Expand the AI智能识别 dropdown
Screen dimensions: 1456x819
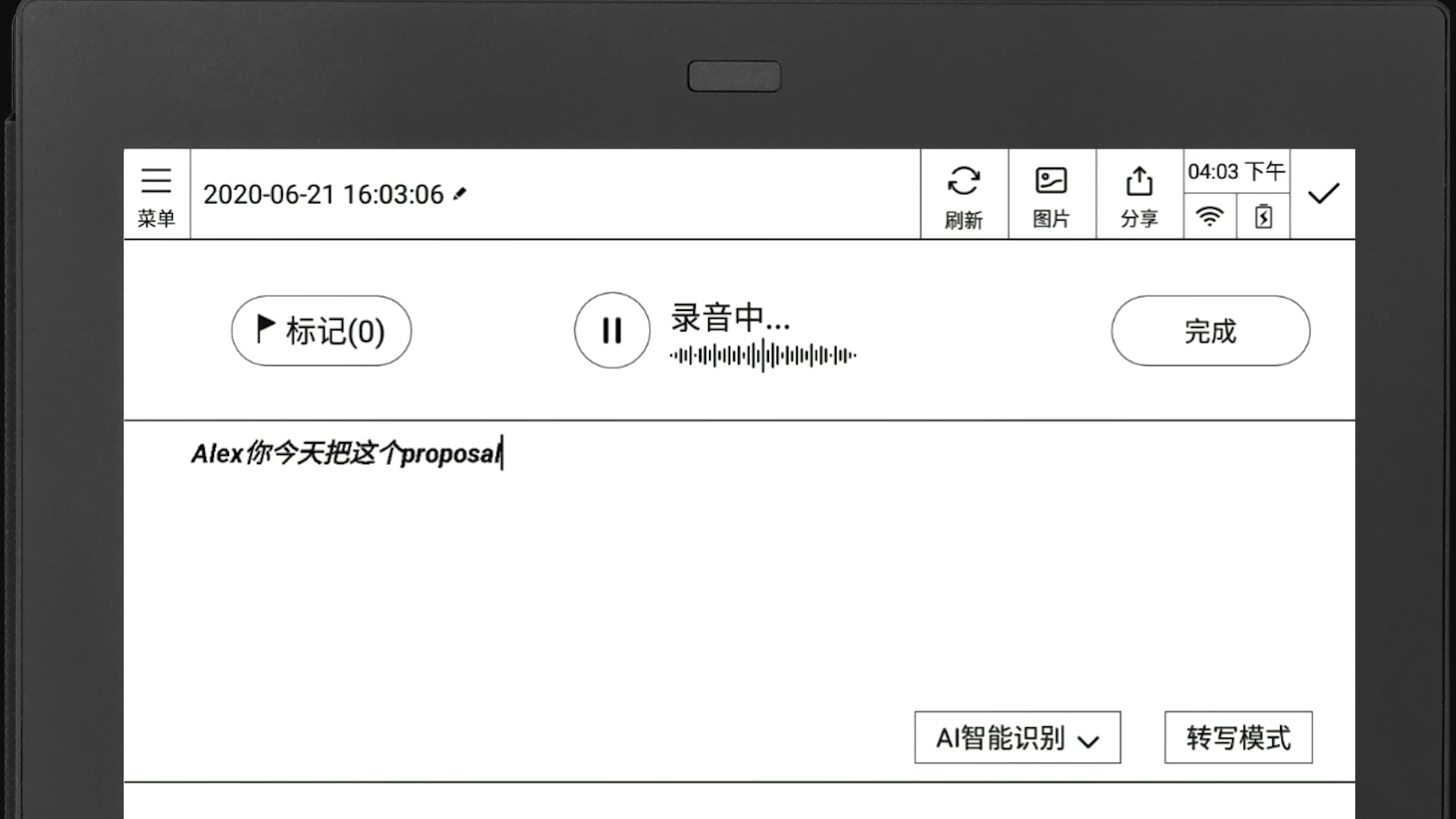pos(1016,738)
